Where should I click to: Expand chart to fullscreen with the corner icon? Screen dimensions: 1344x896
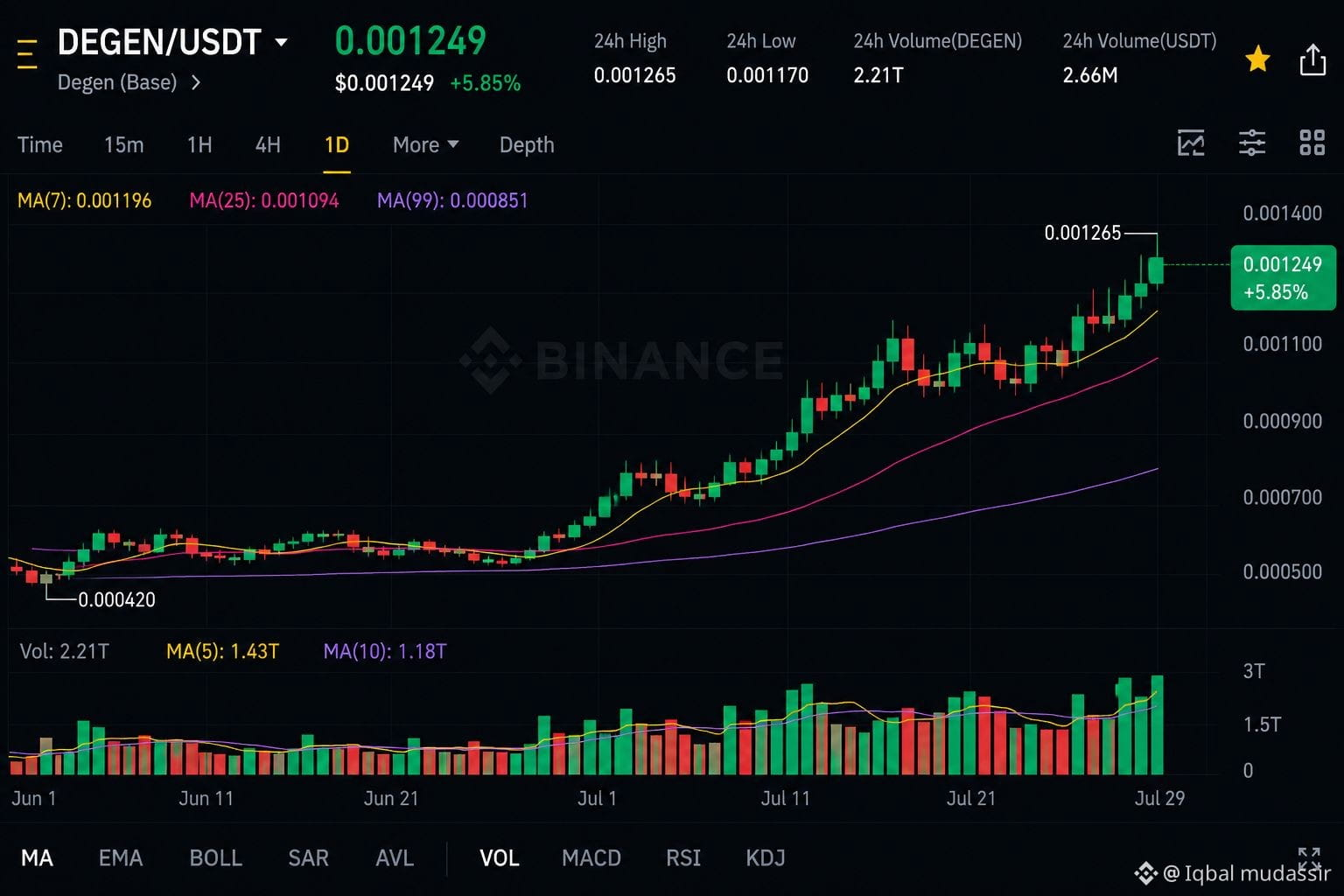(x=1309, y=859)
